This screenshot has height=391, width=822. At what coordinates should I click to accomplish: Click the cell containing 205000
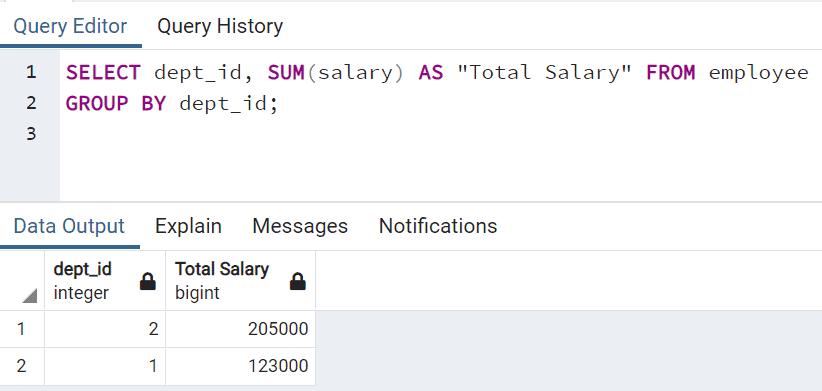[241, 329]
